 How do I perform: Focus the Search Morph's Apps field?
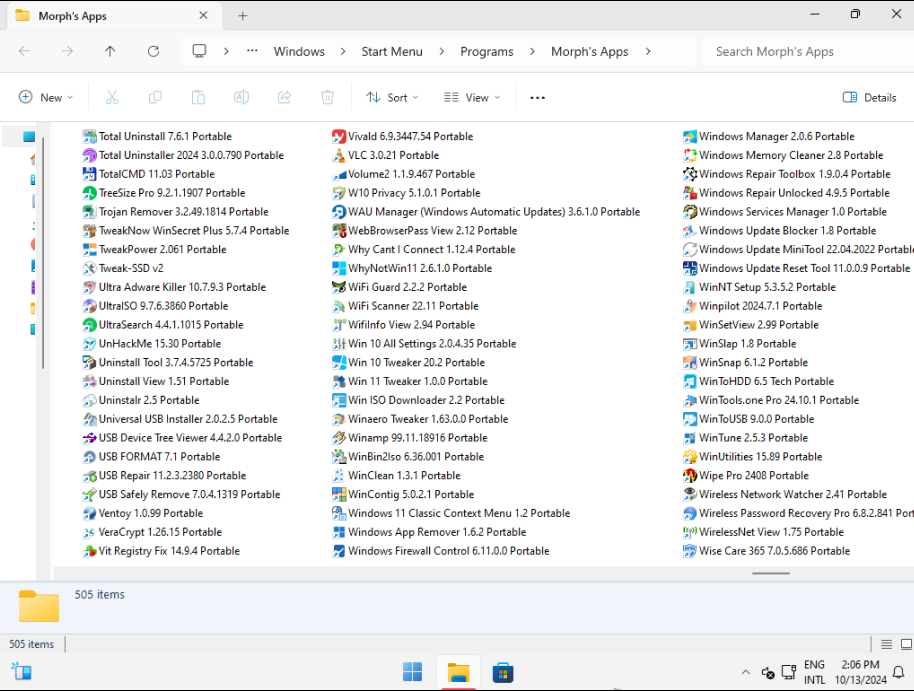(x=808, y=51)
